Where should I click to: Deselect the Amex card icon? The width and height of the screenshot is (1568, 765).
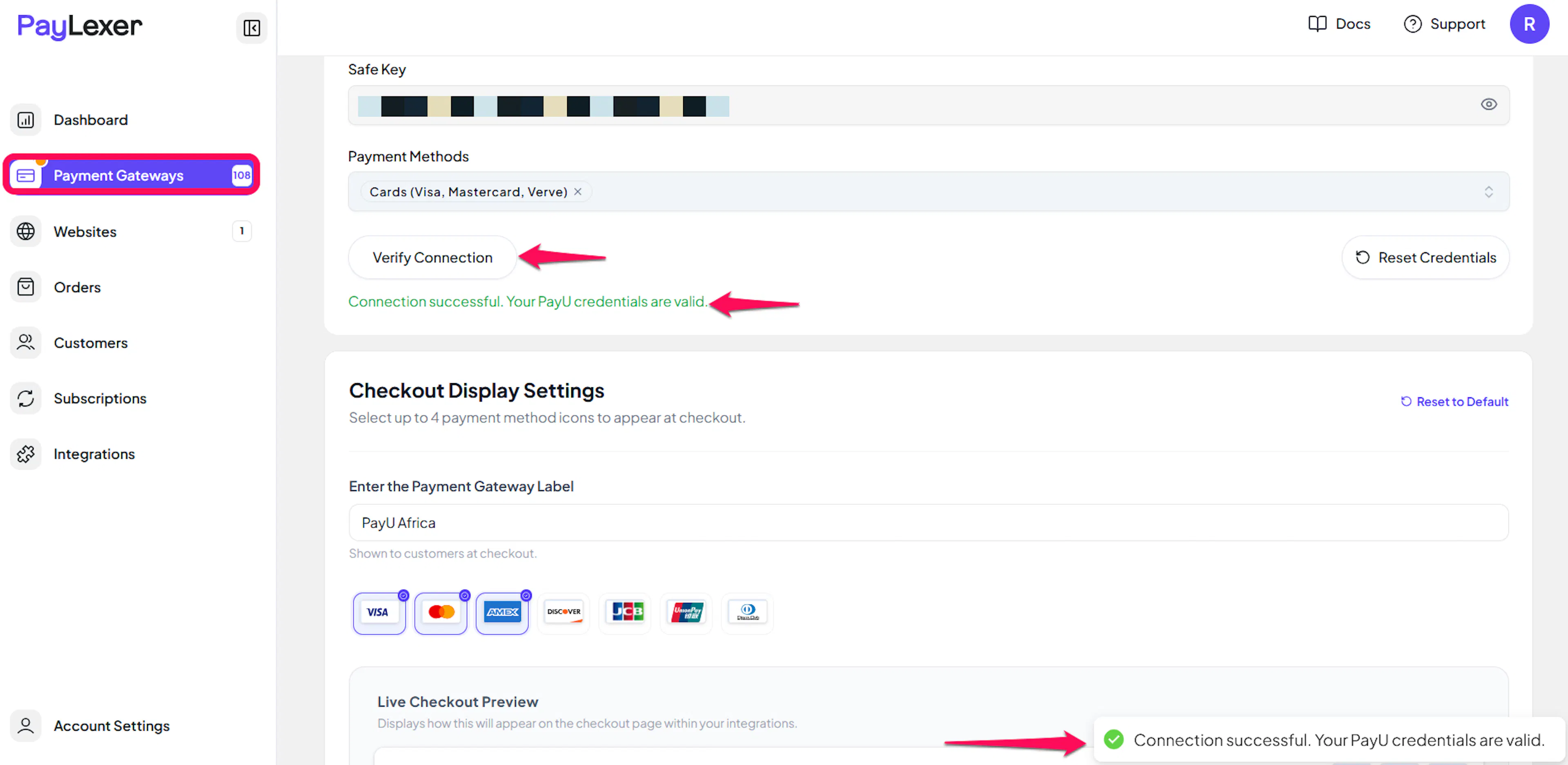[x=502, y=613]
